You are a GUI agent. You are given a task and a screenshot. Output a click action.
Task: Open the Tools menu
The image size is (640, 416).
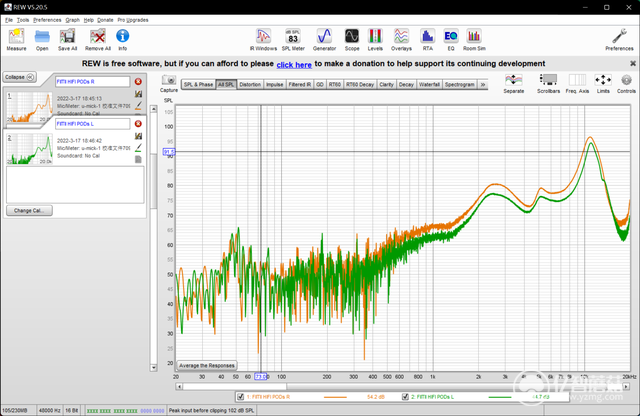(23, 20)
